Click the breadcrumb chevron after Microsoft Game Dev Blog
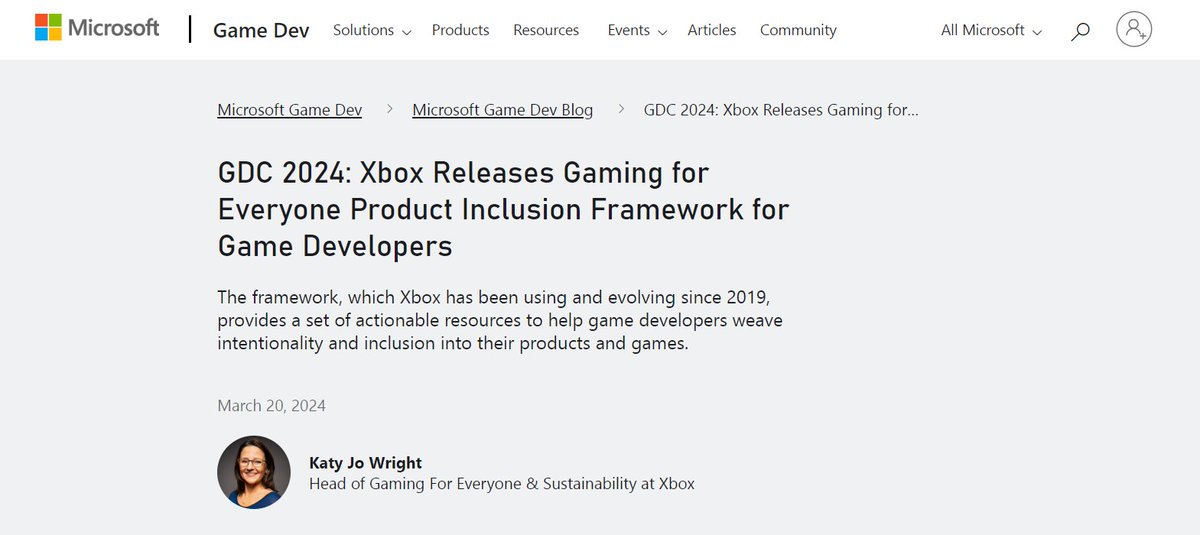Viewport: 1200px width, 535px height. coord(620,110)
